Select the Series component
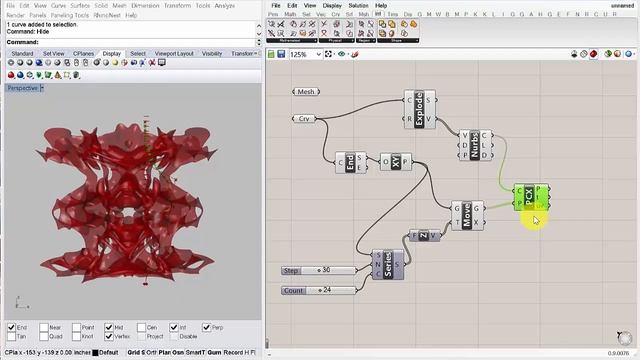640x360 pixels. coord(388,264)
